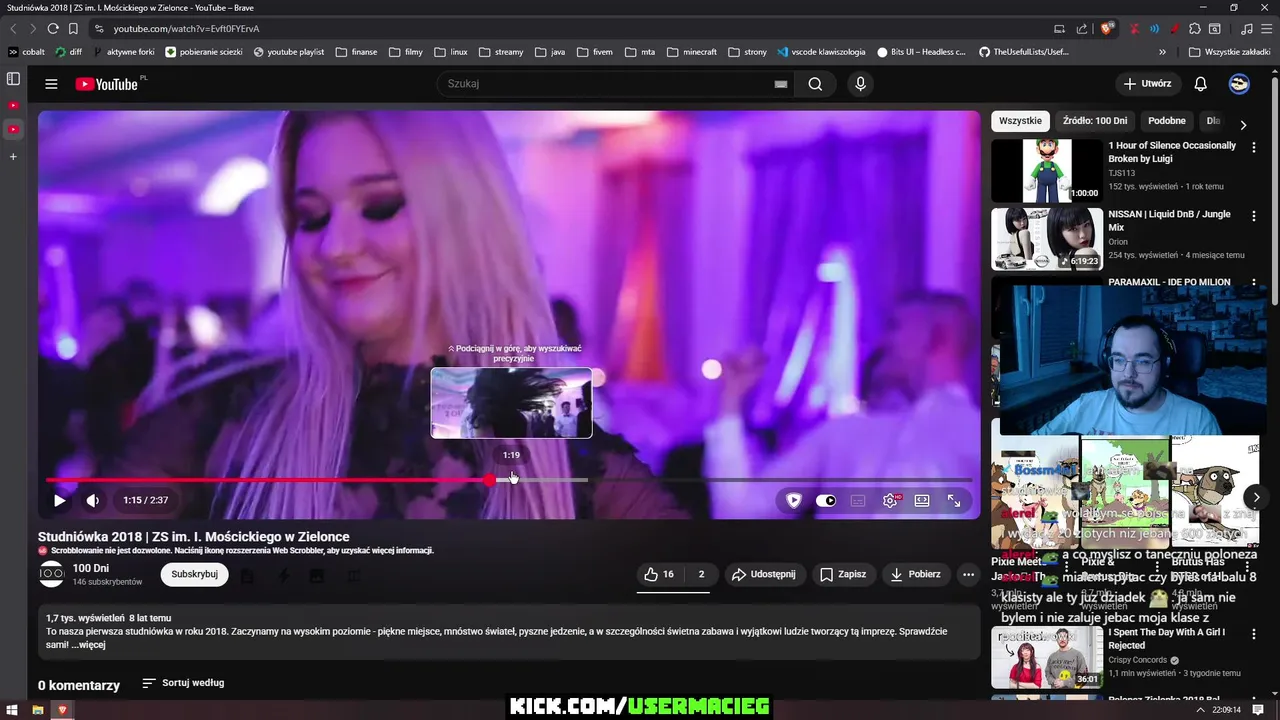
Task: Start voice search with microphone icon
Action: 860,84
